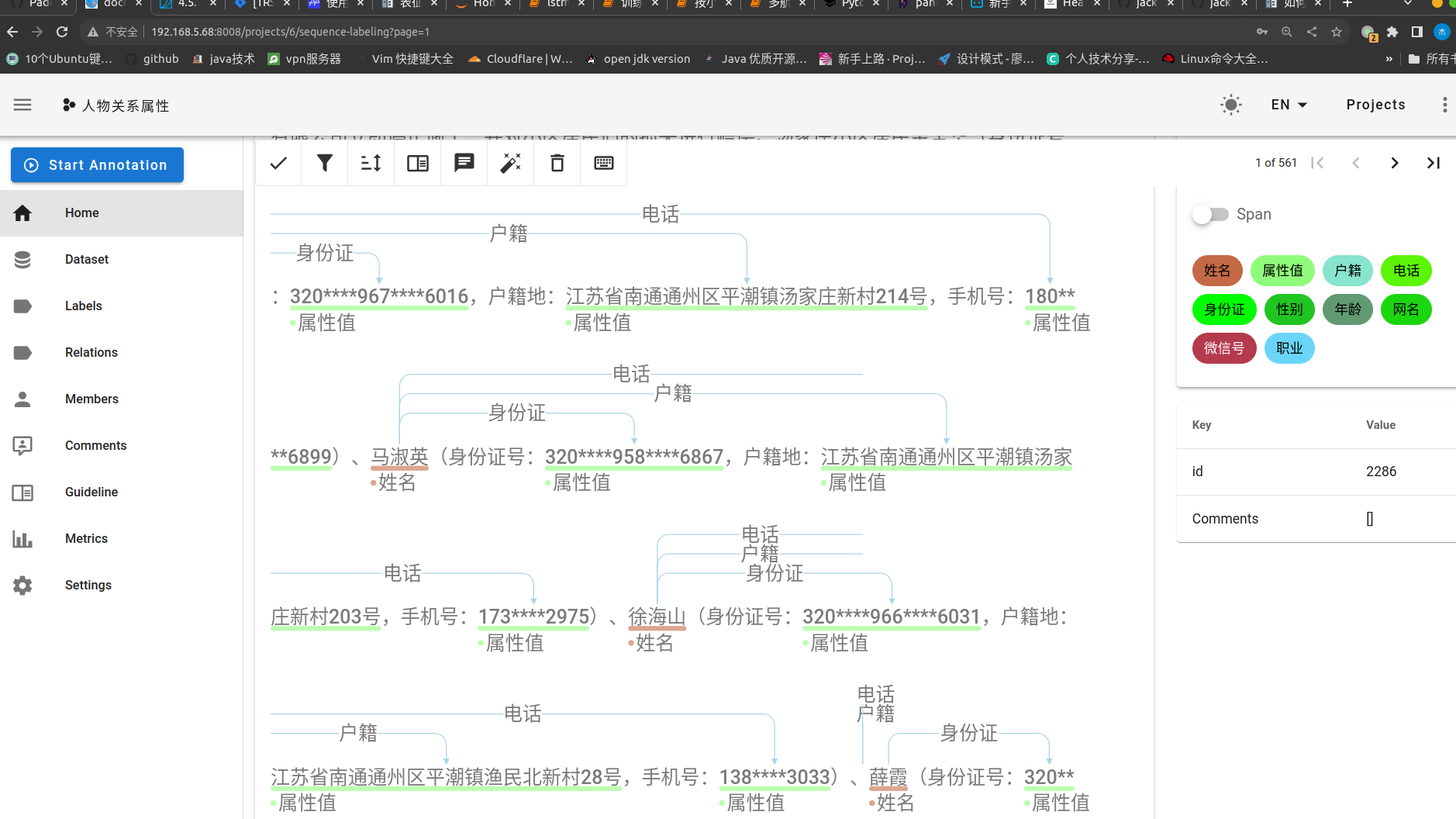Toggle the Span switch

point(1210,214)
